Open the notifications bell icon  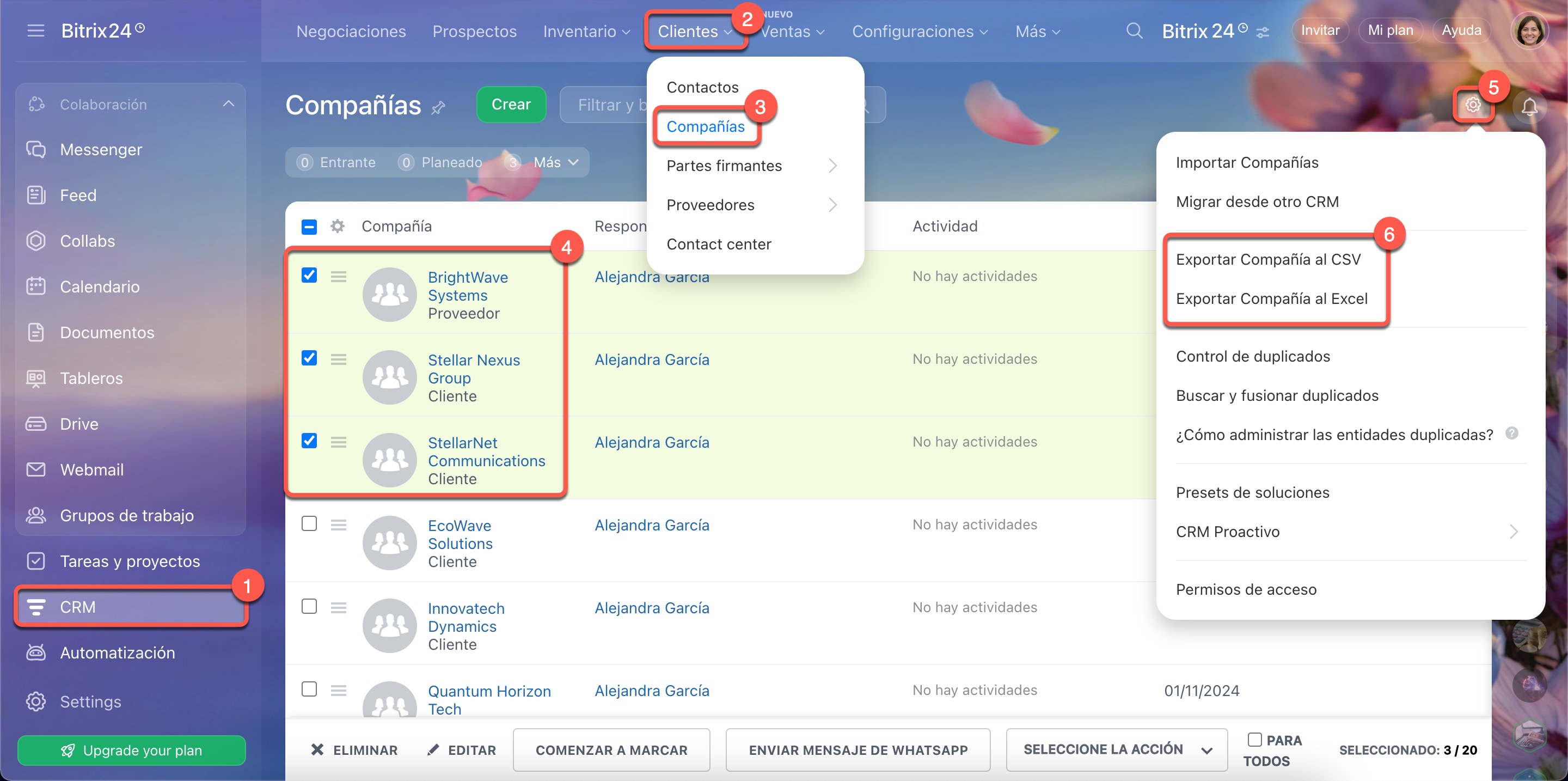tap(1529, 107)
